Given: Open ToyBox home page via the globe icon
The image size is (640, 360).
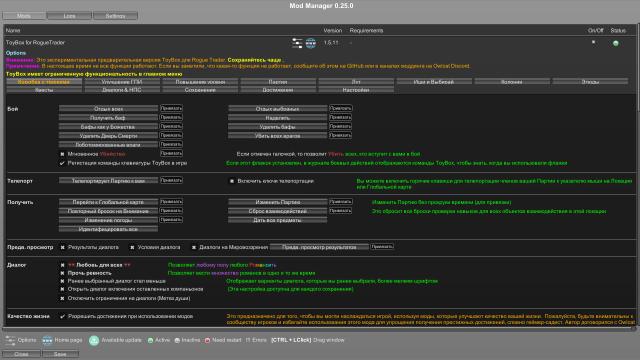Looking at the screenshot, I should coord(311,43).
